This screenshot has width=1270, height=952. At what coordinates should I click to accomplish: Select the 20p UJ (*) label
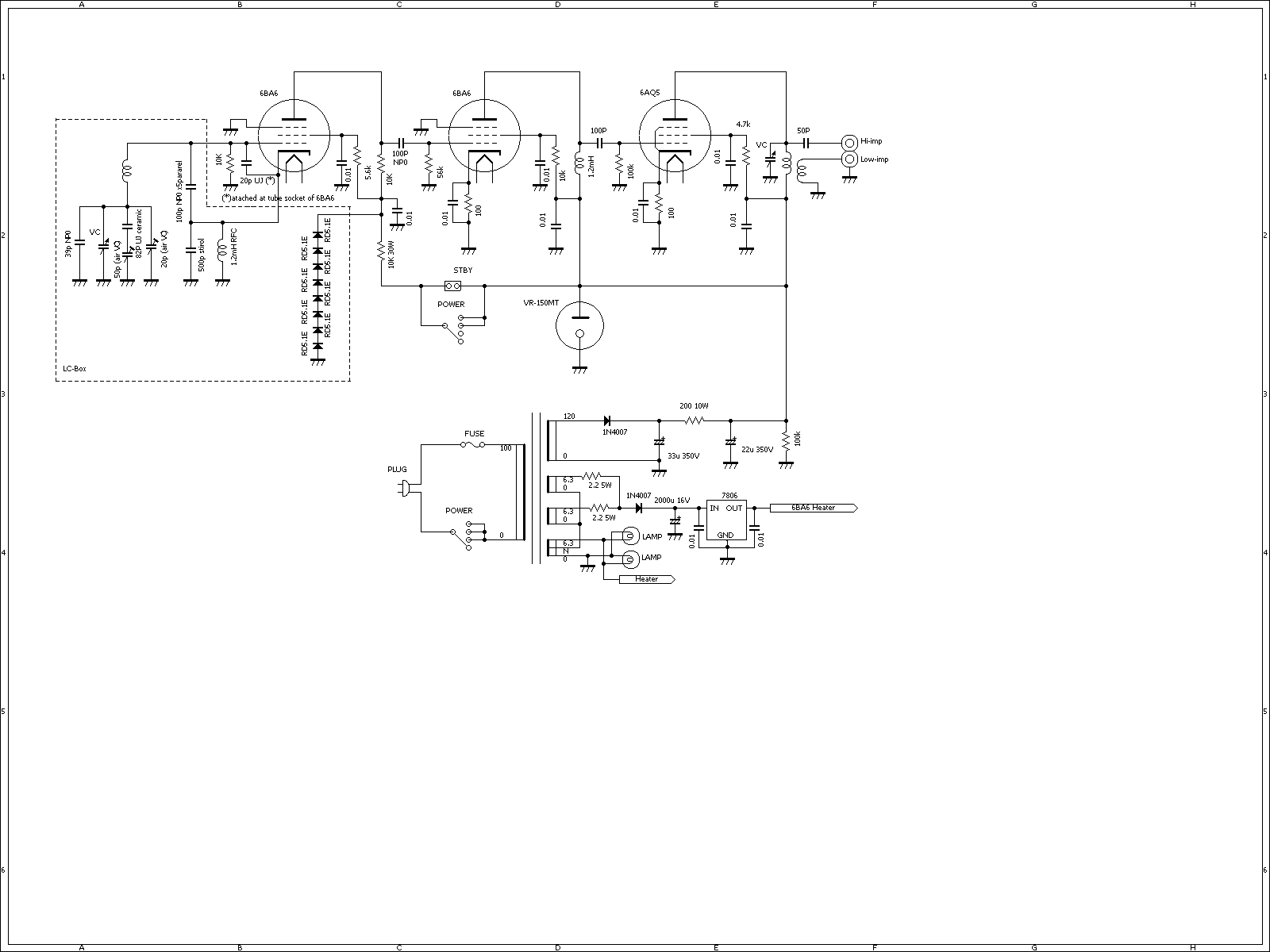click(256, 180)
